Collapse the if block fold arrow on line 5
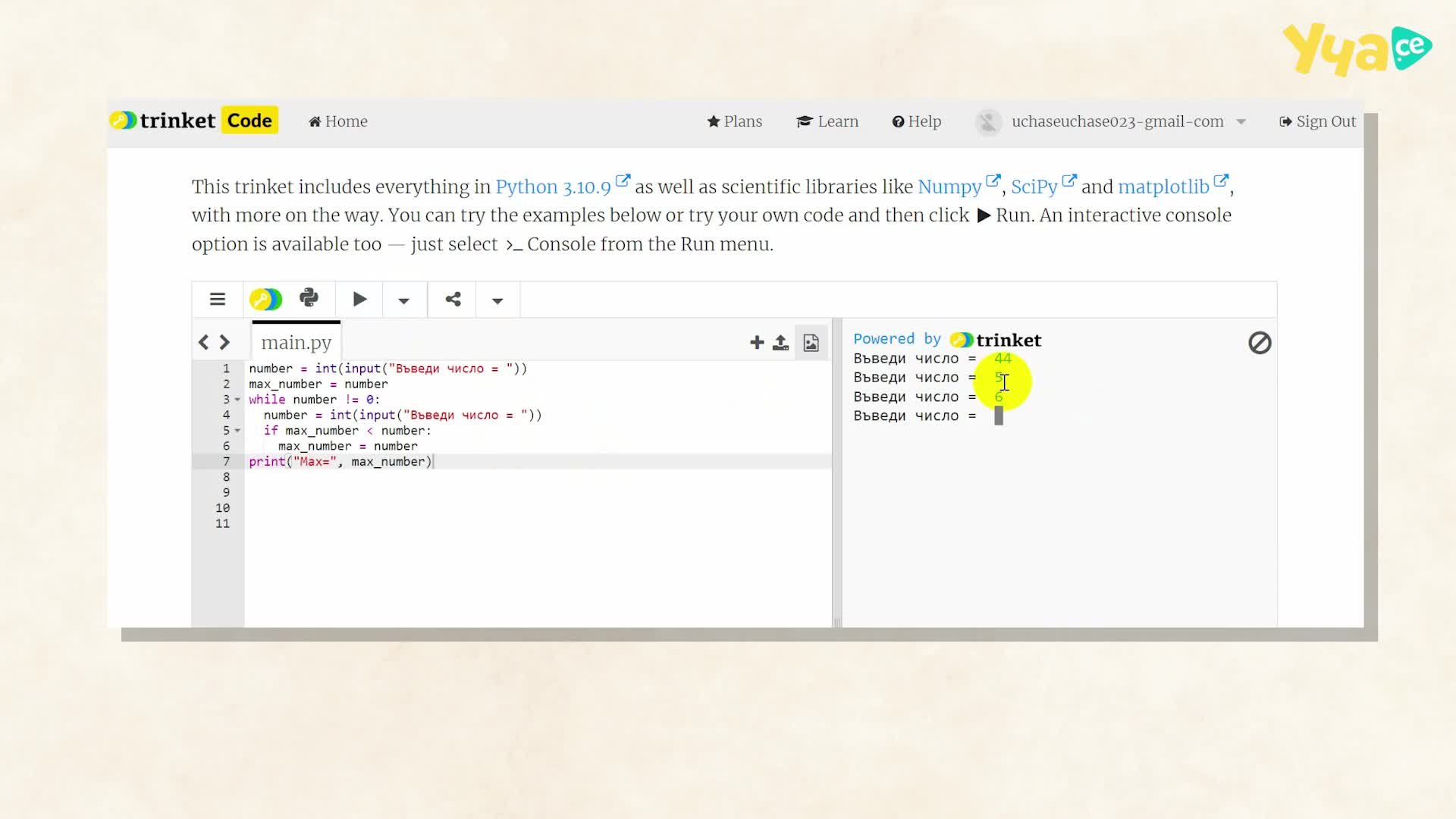 (x=237, y=431)
